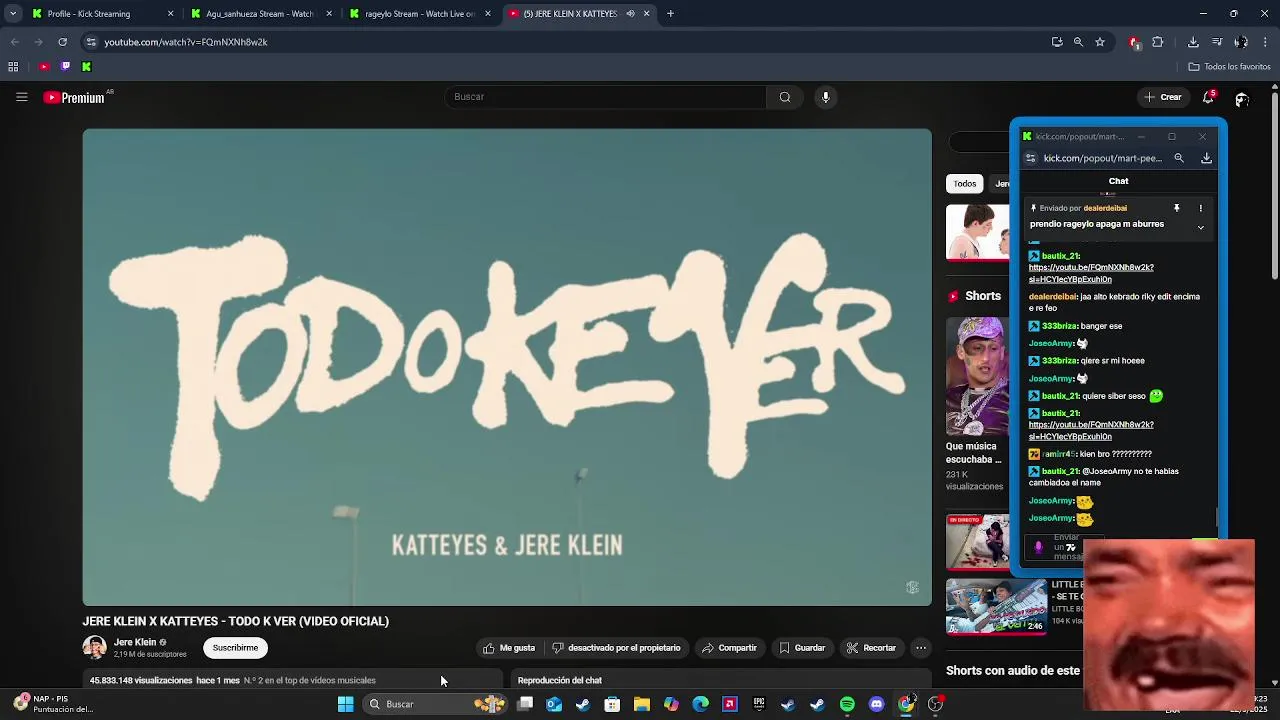
Task: Open the apps grid in bookmarks bar
Action: click(x=13, y=67)
